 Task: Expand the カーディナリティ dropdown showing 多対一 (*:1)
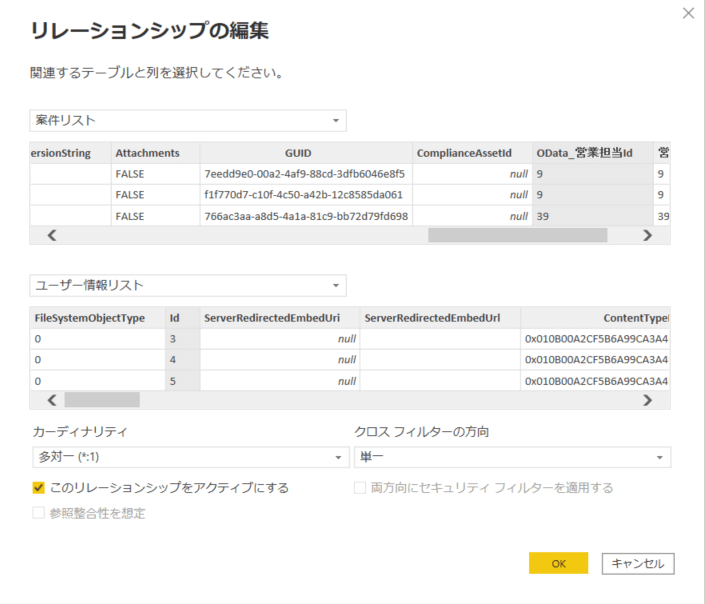(x=191, y=457)
